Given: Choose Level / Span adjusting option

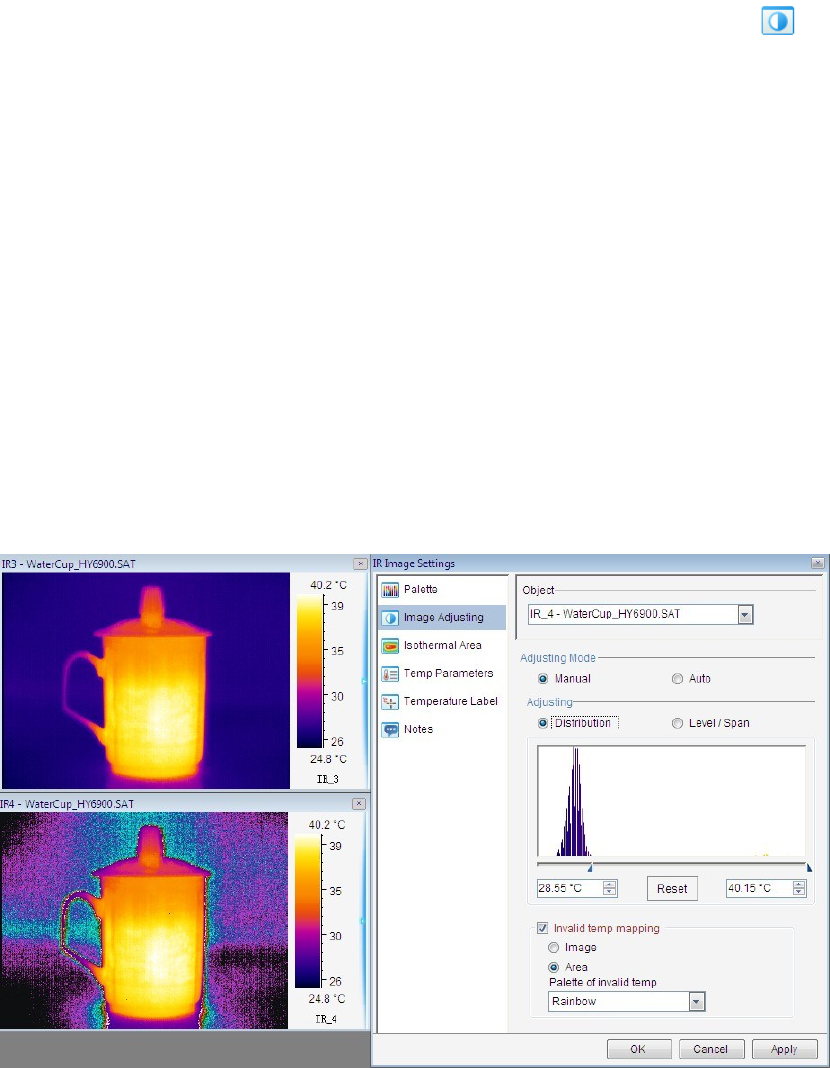Looking at the screenshot, I should (677, 723).
